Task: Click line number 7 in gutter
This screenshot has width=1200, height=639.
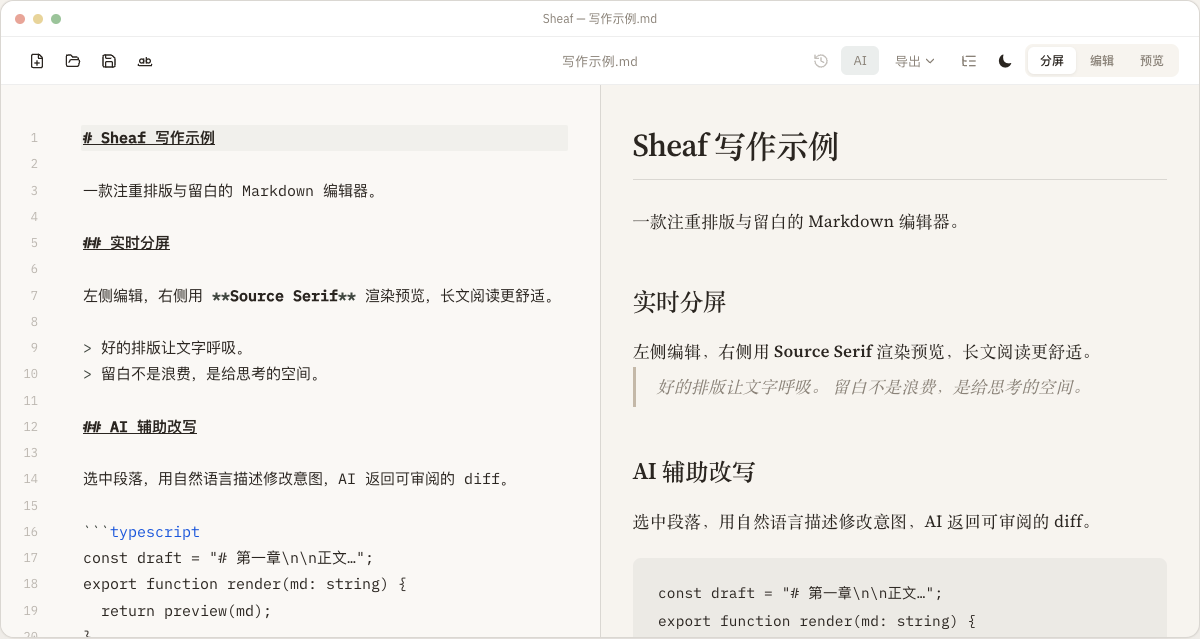Action: click(x=34, y=296)
